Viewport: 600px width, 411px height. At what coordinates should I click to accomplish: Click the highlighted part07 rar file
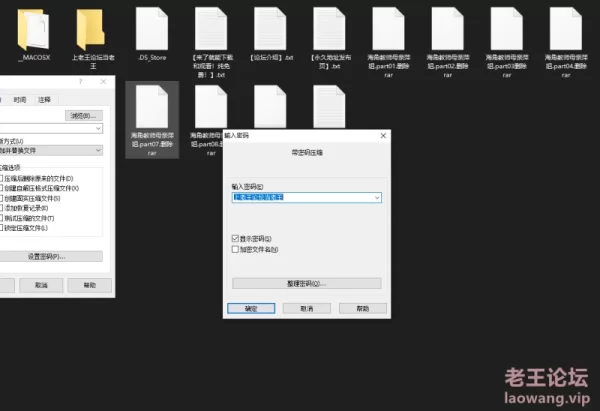151,108
